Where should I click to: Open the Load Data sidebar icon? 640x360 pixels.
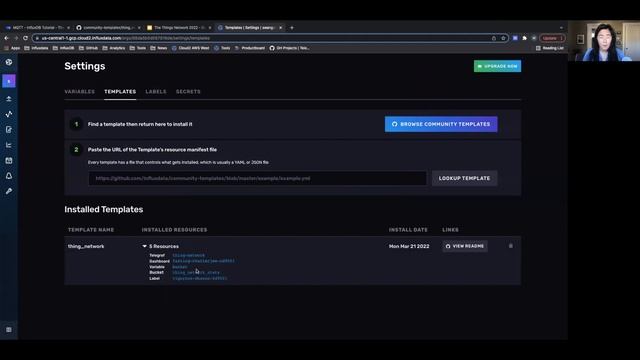(x=9, y=98)
